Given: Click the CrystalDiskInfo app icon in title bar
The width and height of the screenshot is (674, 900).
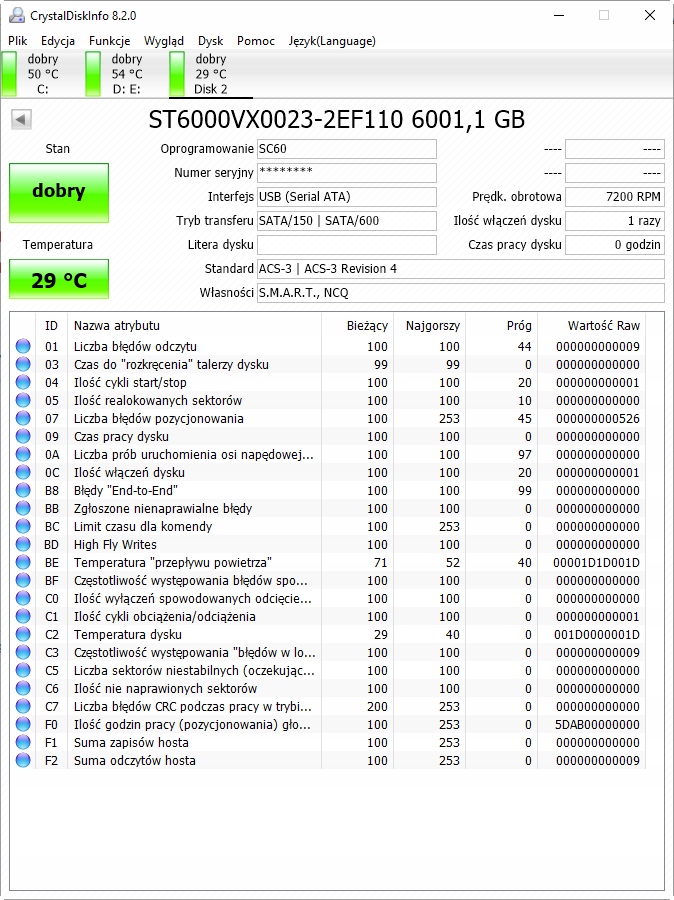Looking at the screenshot, I should coord(17,15).
